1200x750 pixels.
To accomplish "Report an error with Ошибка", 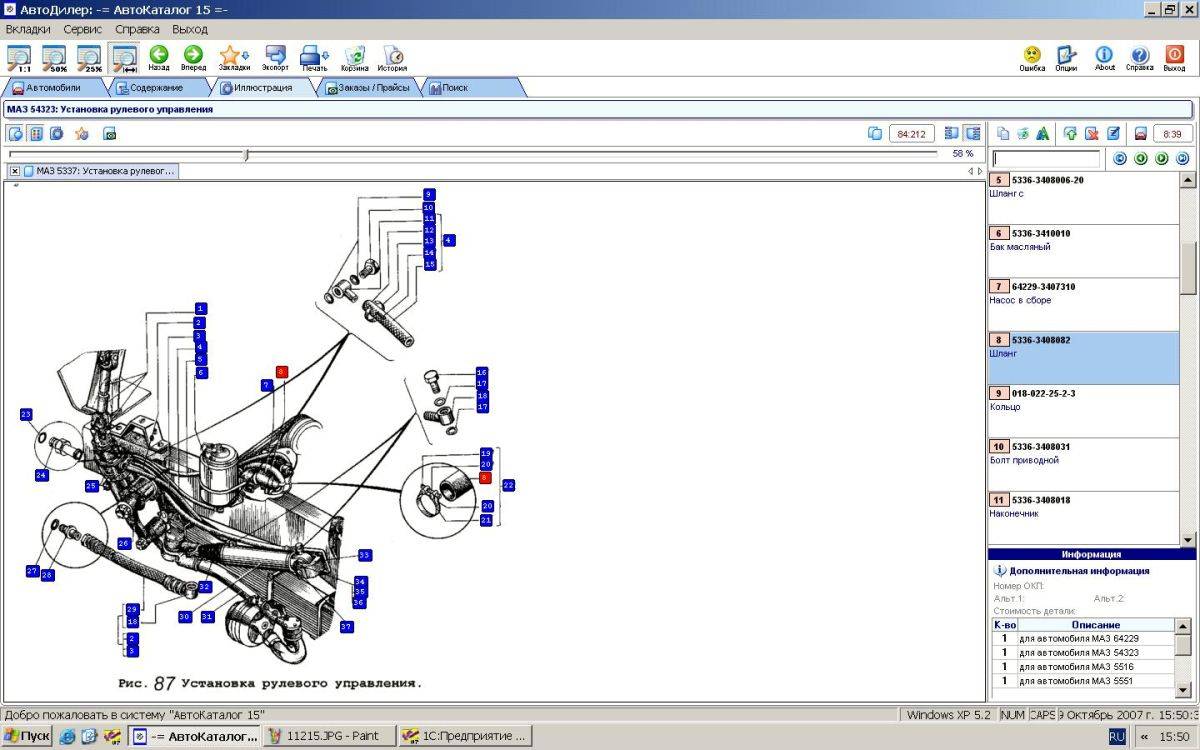I will tap(1032, 58).
